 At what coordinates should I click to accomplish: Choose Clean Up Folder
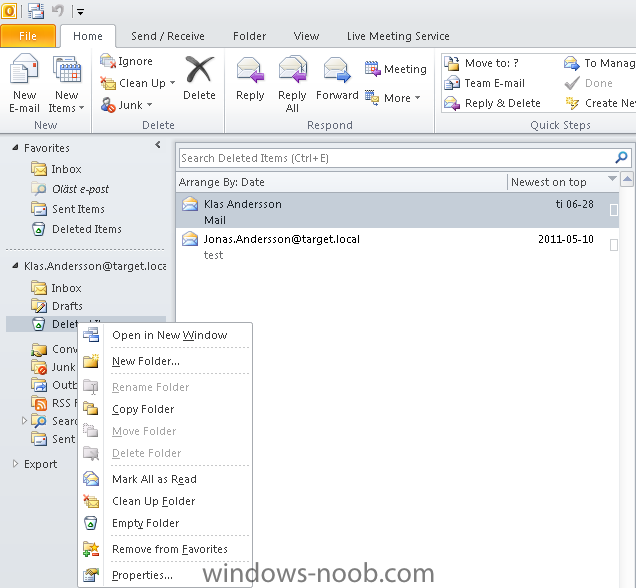point(165,501)
